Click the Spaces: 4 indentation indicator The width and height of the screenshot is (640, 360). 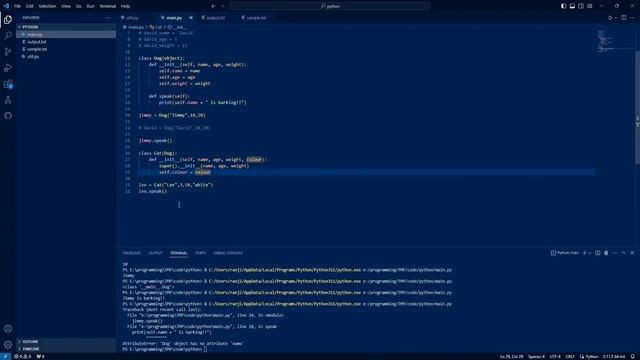pos(536,356)
